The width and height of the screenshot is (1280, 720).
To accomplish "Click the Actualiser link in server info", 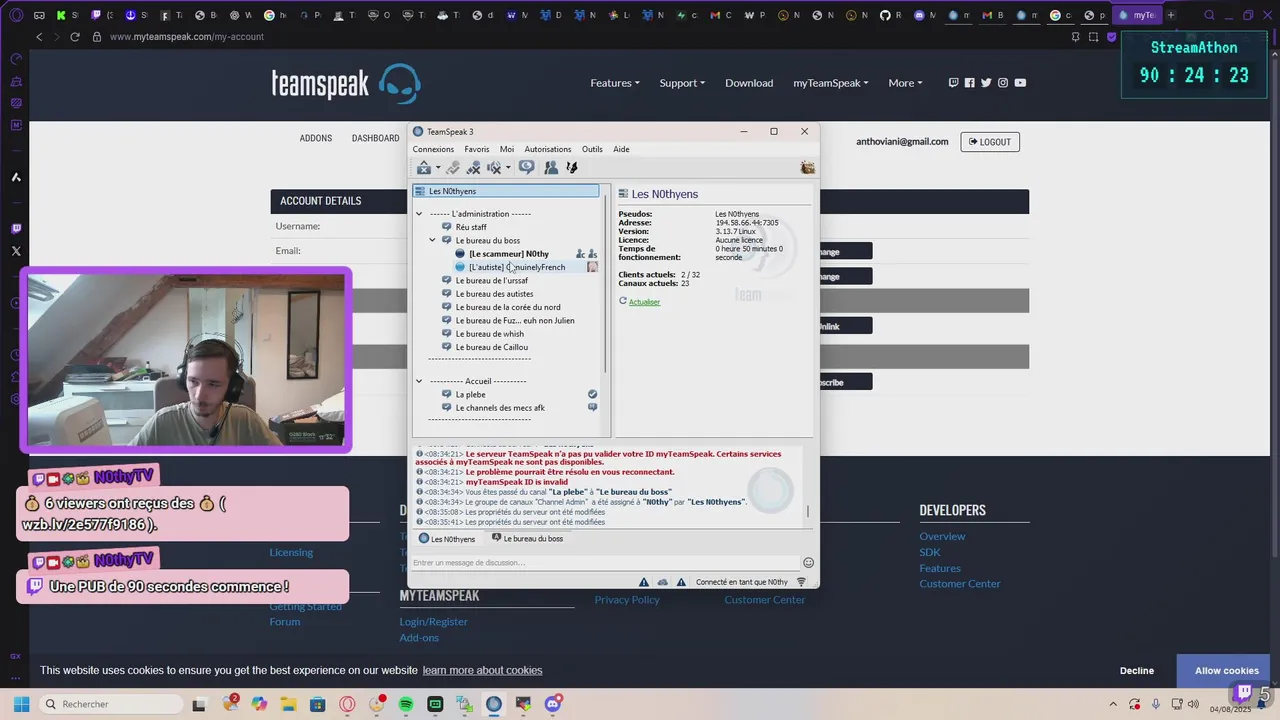I will pyautogui.click(x=644, y=302).
